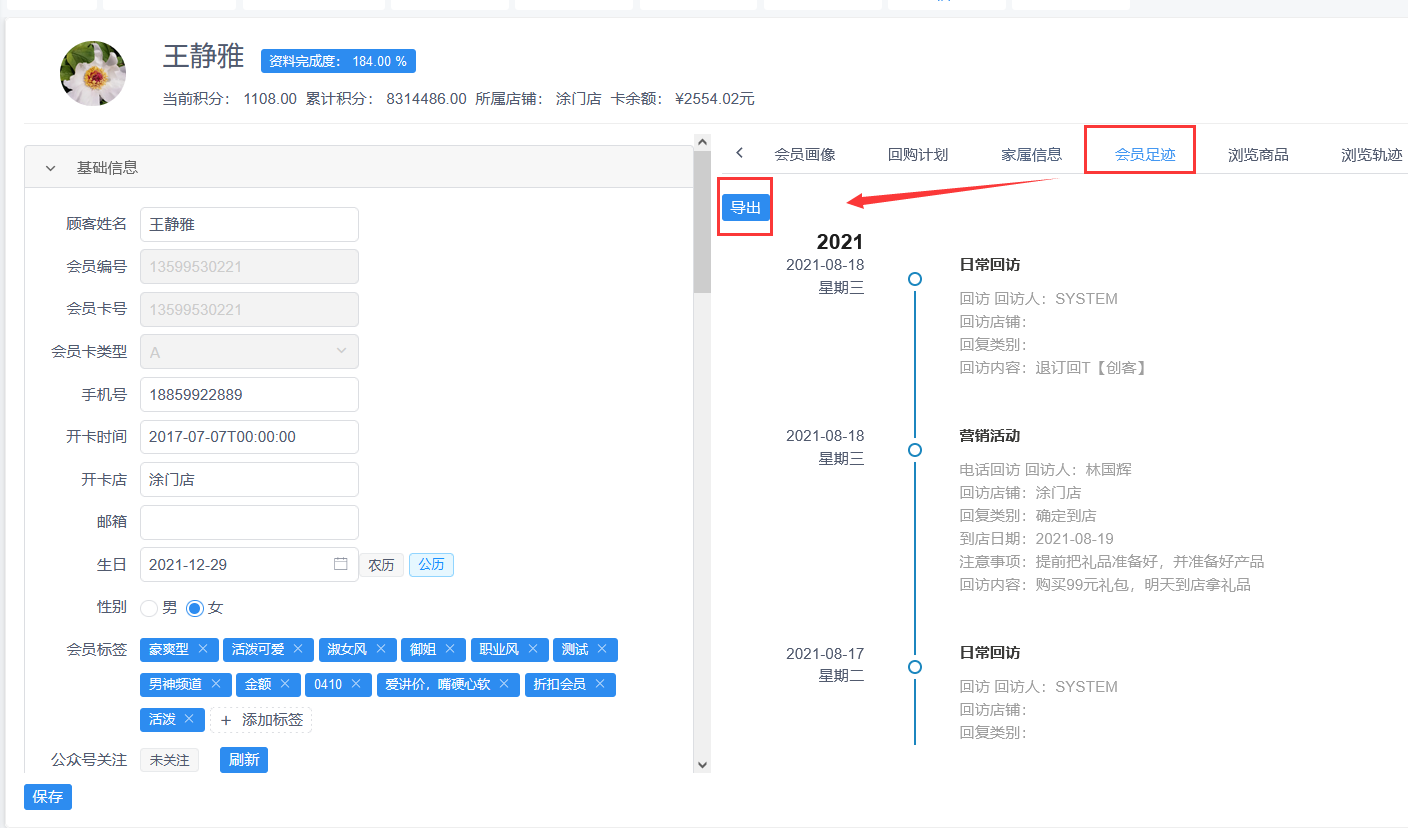Remove the 折扣会员 tag via its x
This screenshot has width=1408, height=828.
click(600, 684)
